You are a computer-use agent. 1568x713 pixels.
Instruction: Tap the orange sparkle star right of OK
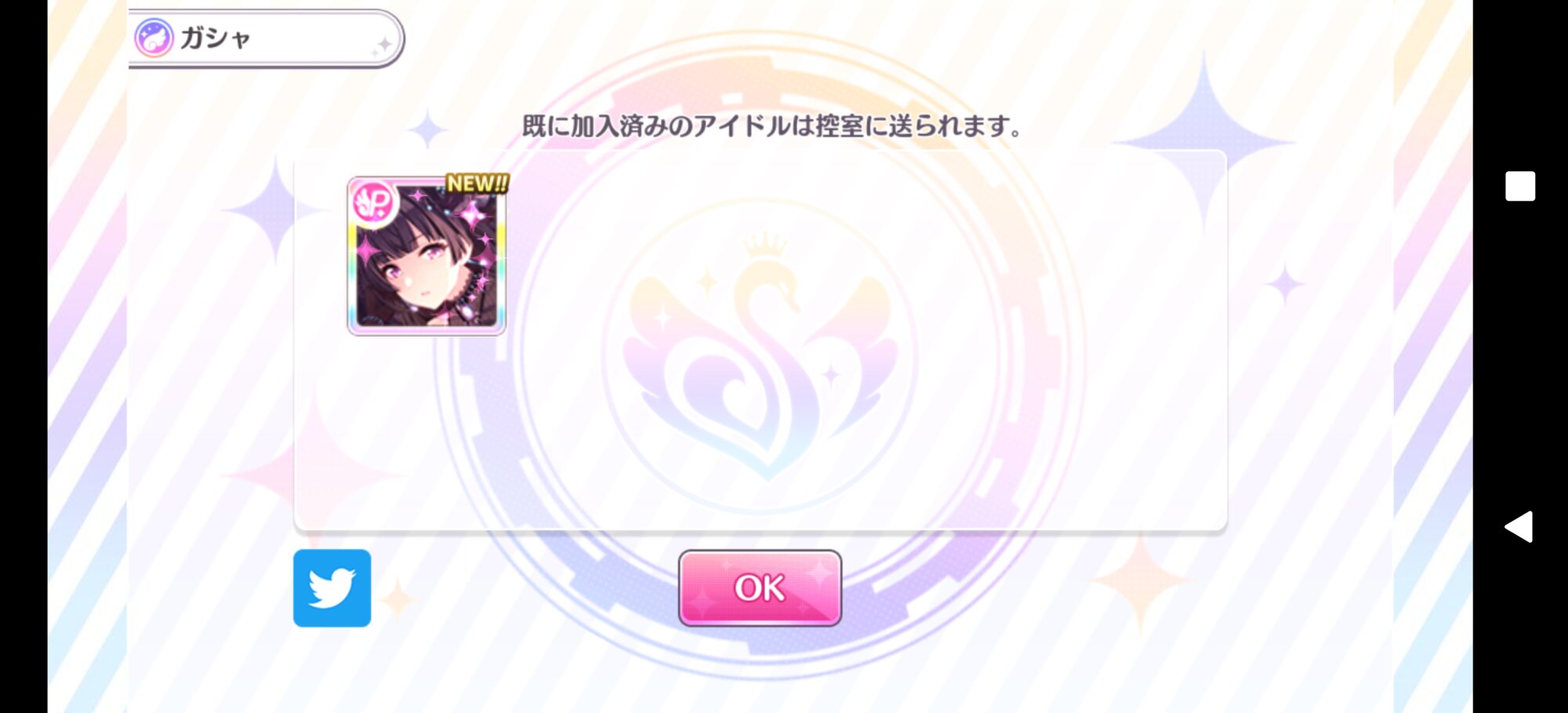(1141, 580)
